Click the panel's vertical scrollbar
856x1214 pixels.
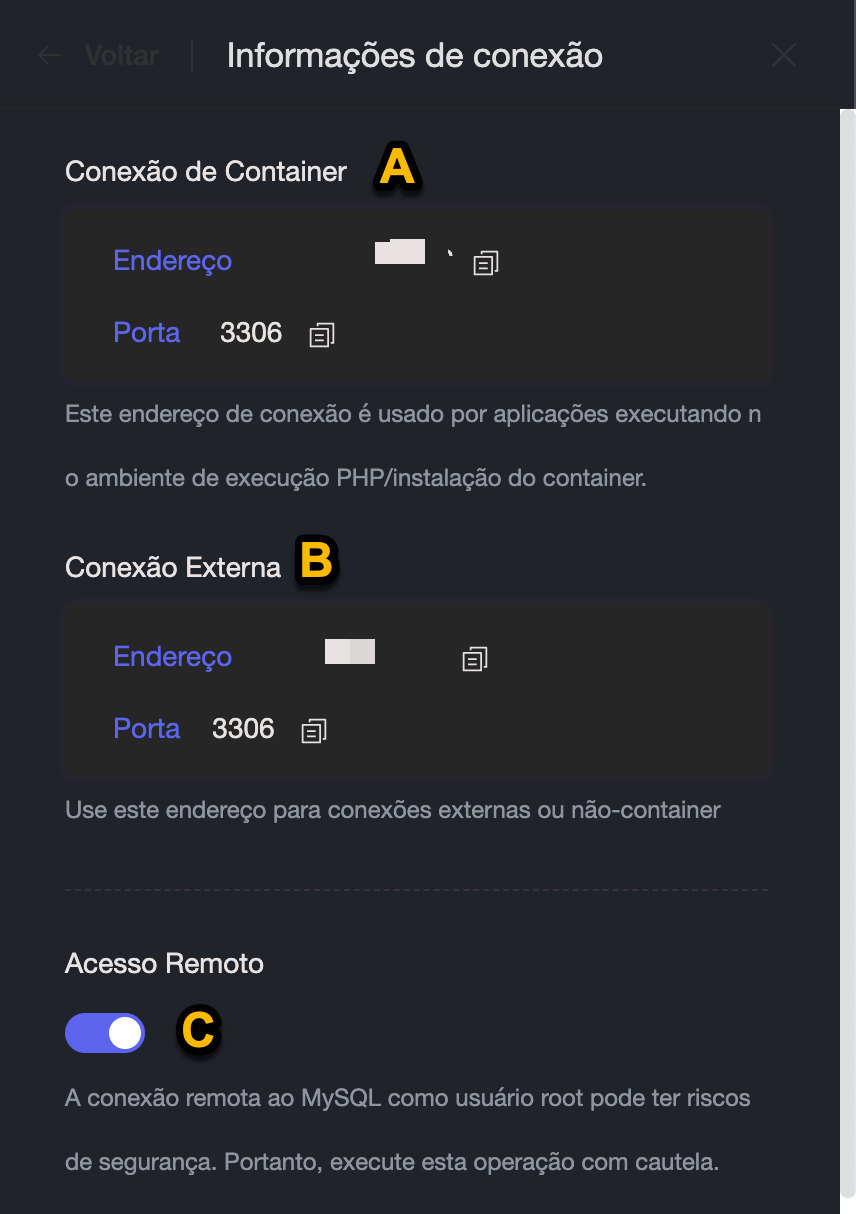click(848, 600)
